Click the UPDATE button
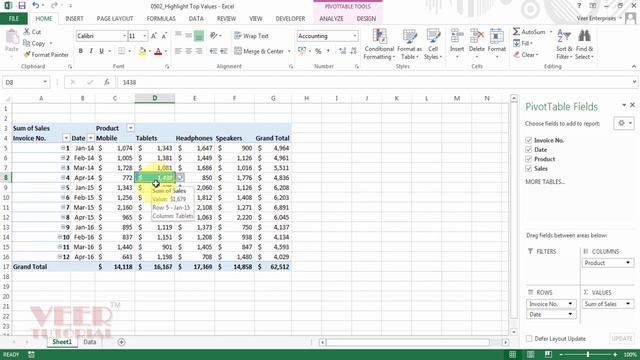 pyautogui.click(x=622, y=338)
